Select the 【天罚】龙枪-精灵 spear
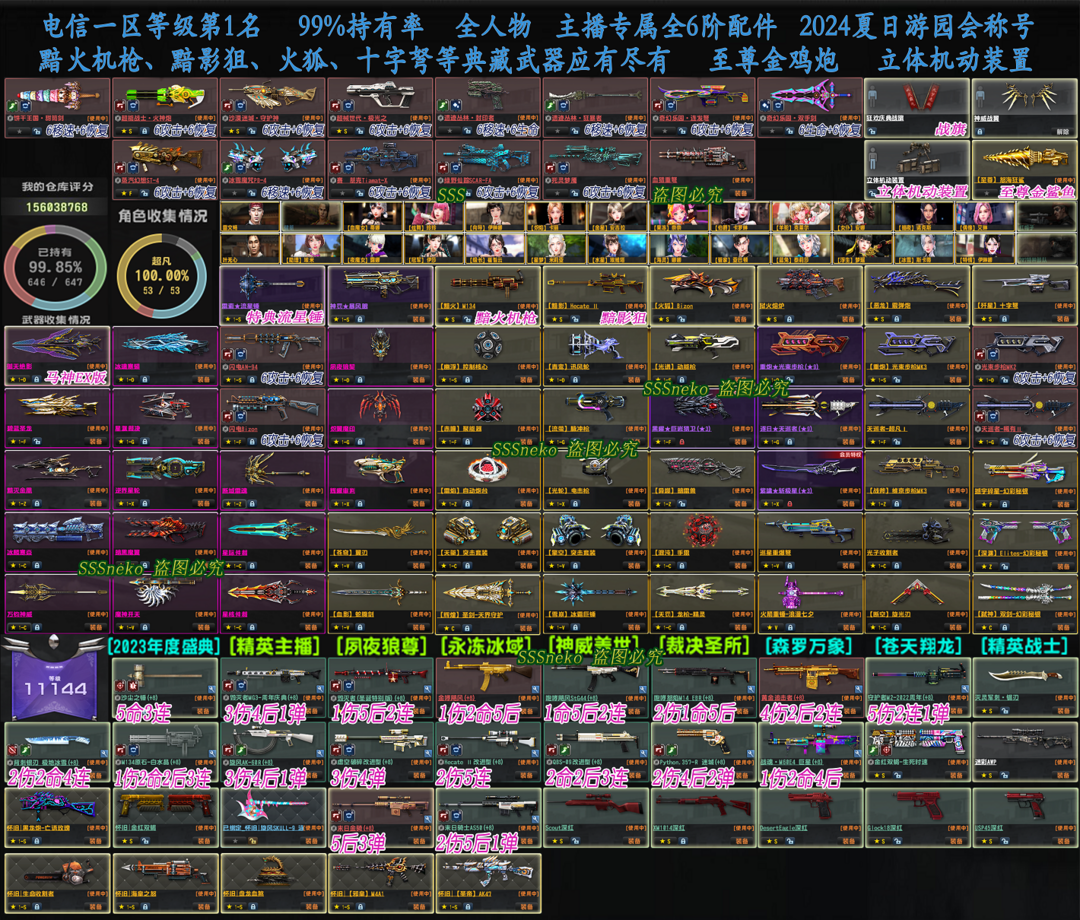Image resolution: width=1080 pixels, height=920 pixels. point(703,604)
